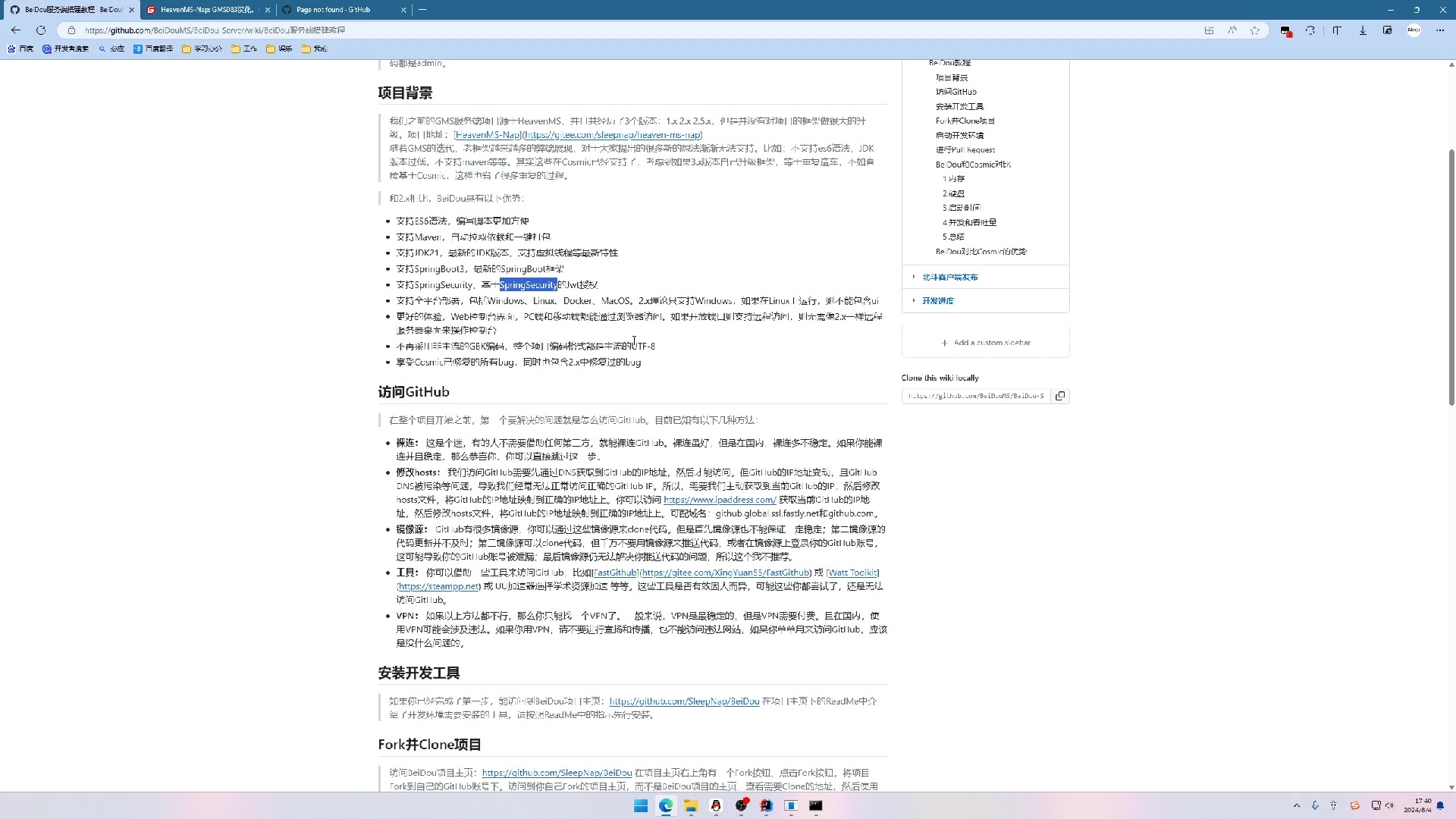Open the 百度 bookmark in the favorites bar
The image size is (1456, 819).
[21, 49]
